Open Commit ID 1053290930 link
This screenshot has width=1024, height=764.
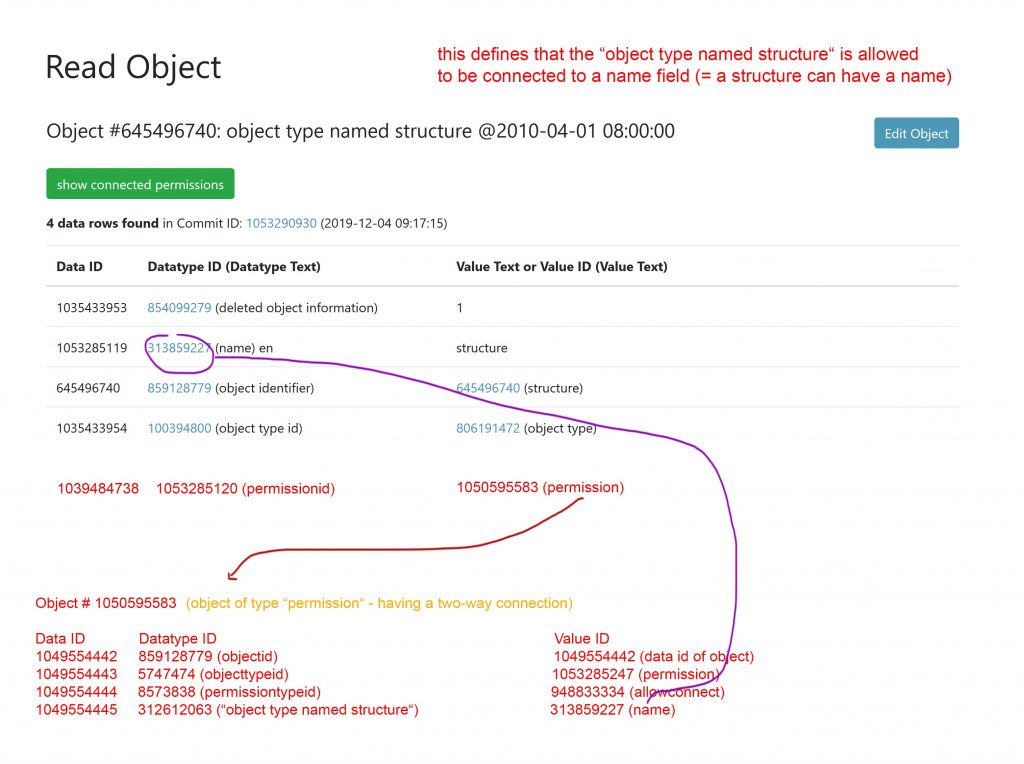pos(283,223)
